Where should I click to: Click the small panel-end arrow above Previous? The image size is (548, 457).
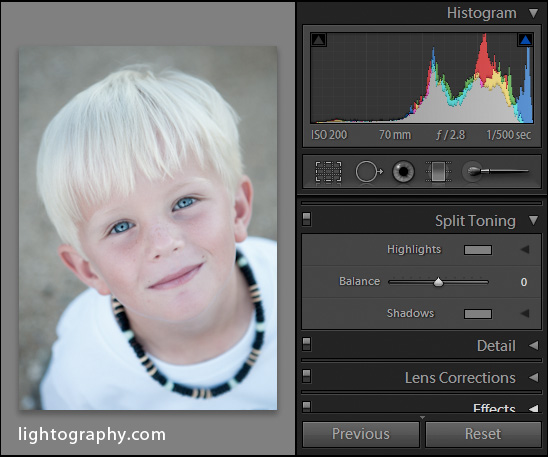[422, 418]
